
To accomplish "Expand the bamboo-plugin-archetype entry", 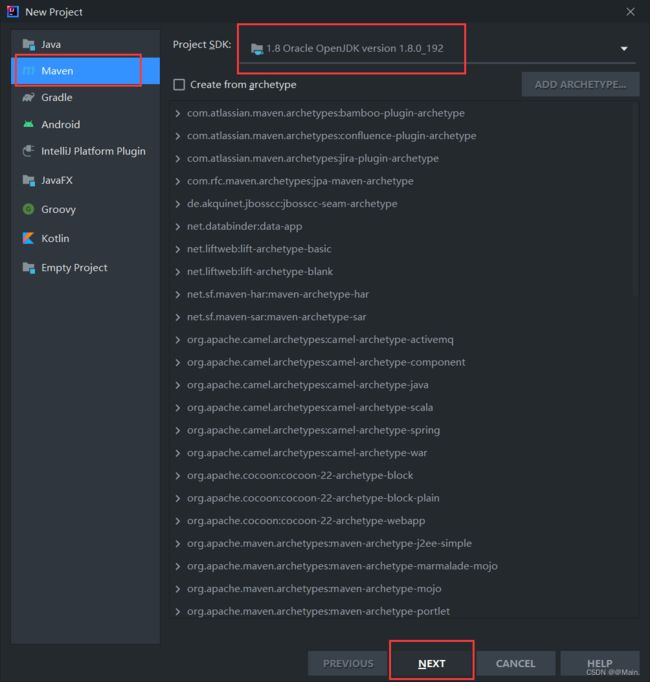I will click(178, 114).
